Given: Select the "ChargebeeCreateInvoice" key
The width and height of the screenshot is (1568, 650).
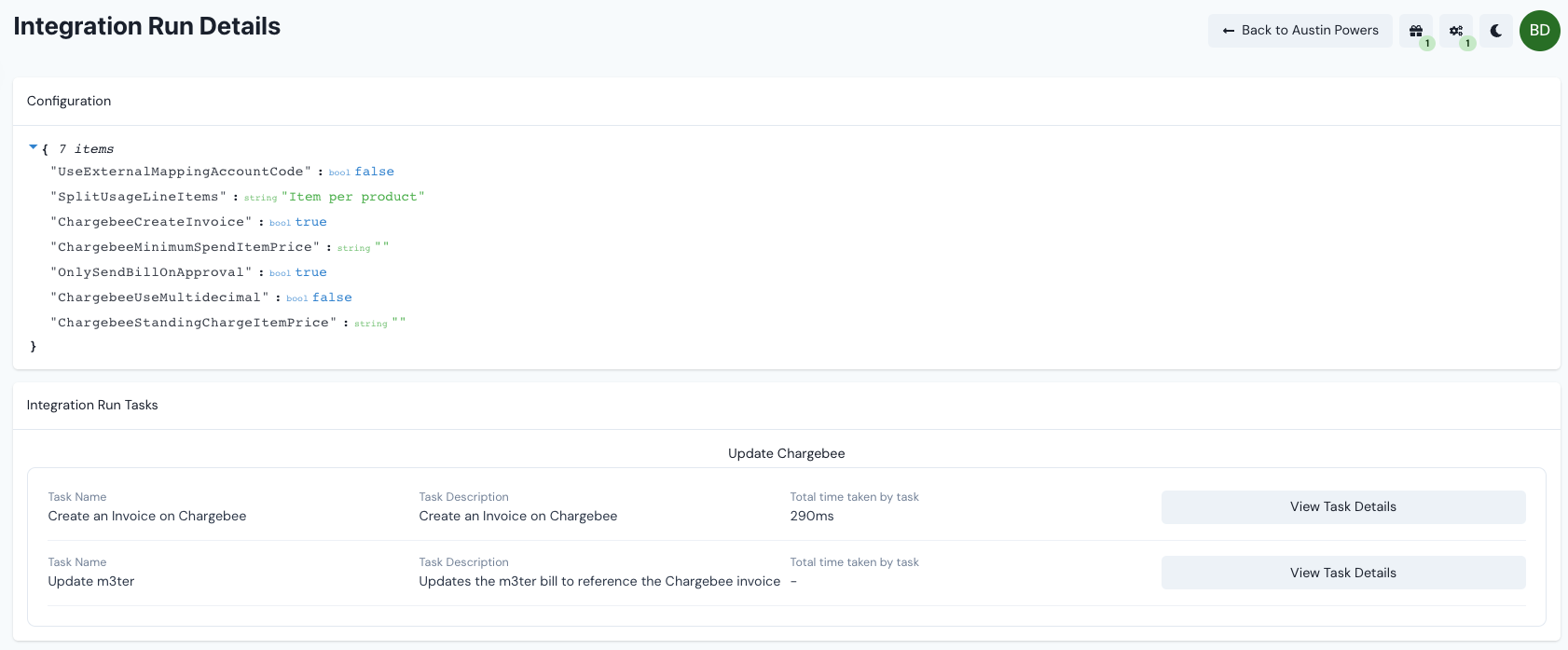Looking at the screenshot, I should point(151,222).
